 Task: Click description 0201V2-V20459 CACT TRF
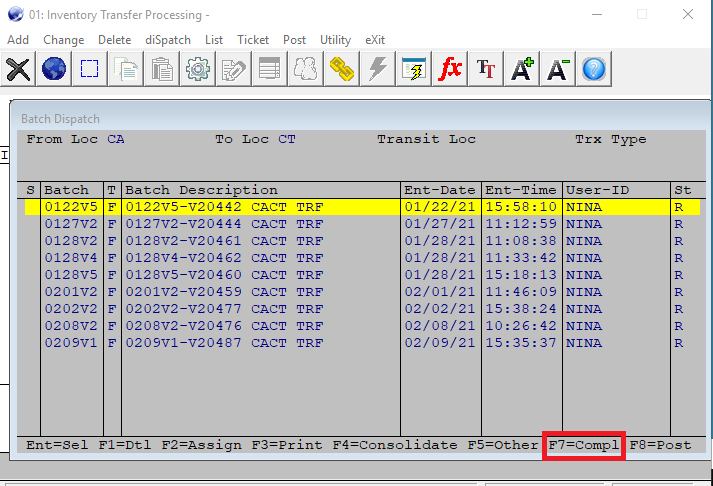[225, 292]
